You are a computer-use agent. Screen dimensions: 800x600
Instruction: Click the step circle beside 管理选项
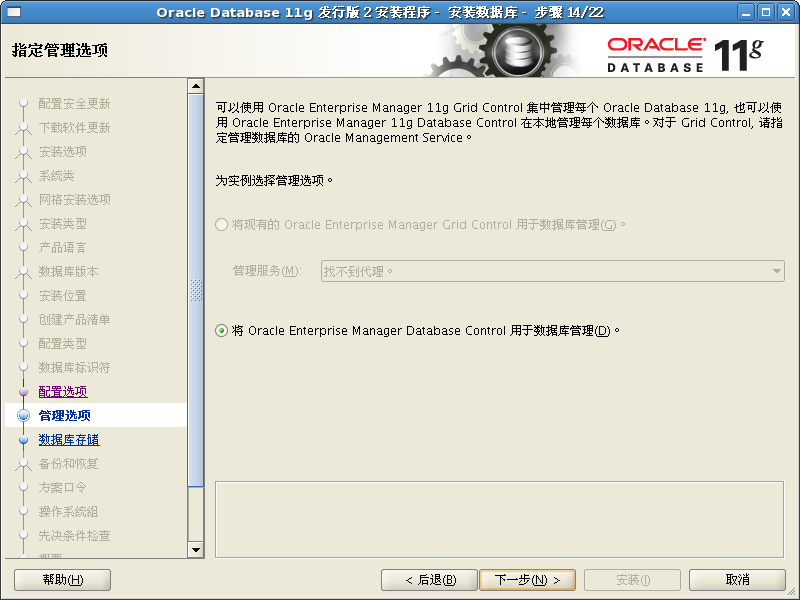coord(25,415)
